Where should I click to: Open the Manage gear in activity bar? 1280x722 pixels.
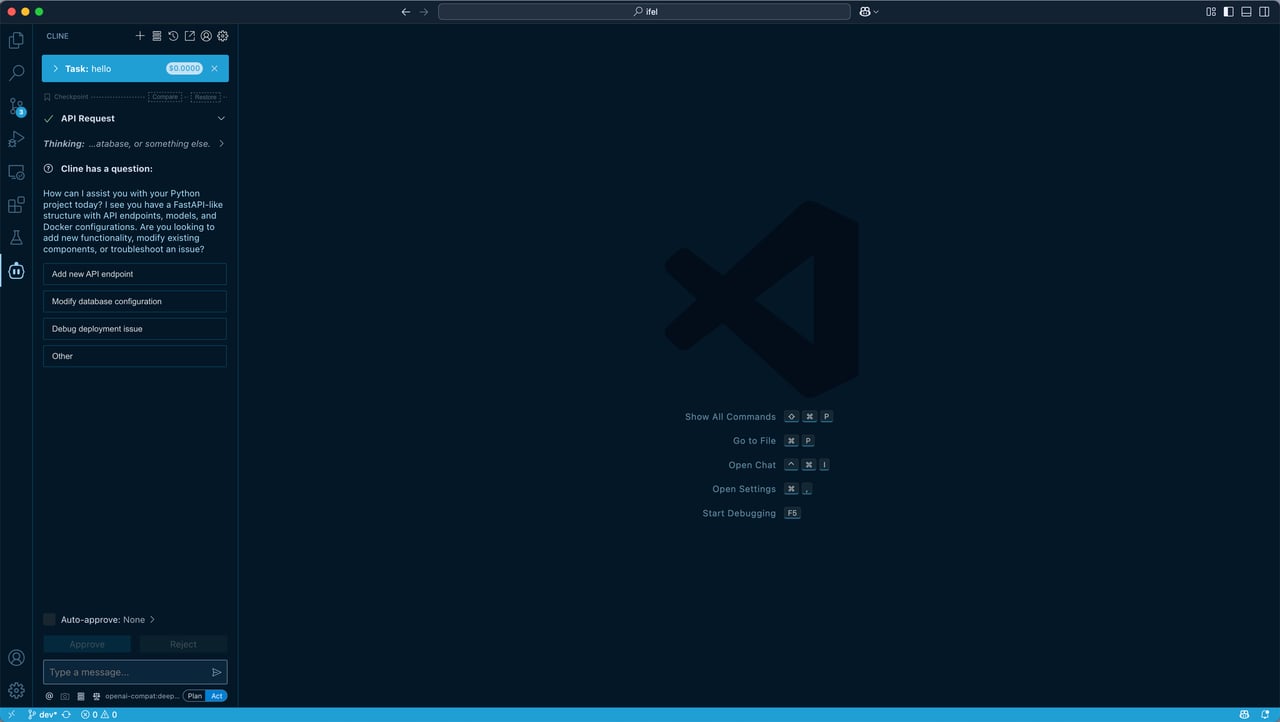(16, 690)
